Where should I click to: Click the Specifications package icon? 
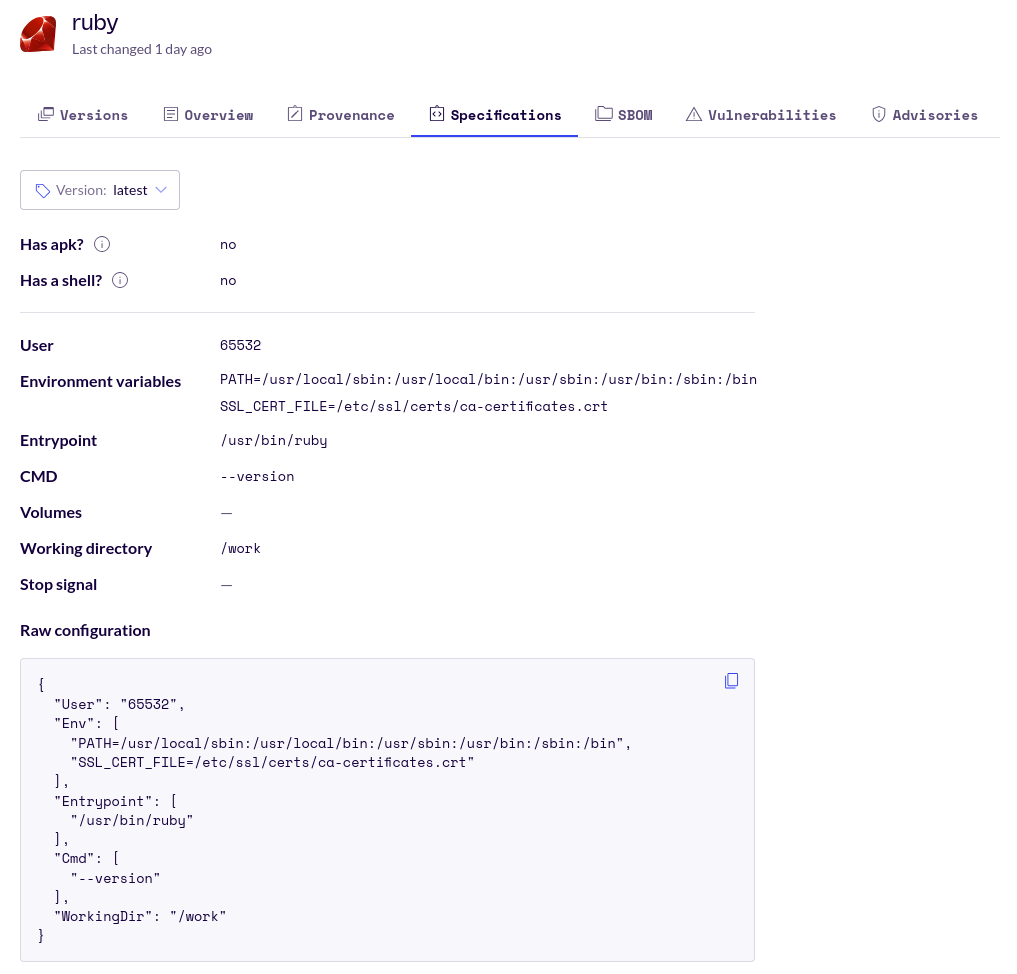click(437, 114)
